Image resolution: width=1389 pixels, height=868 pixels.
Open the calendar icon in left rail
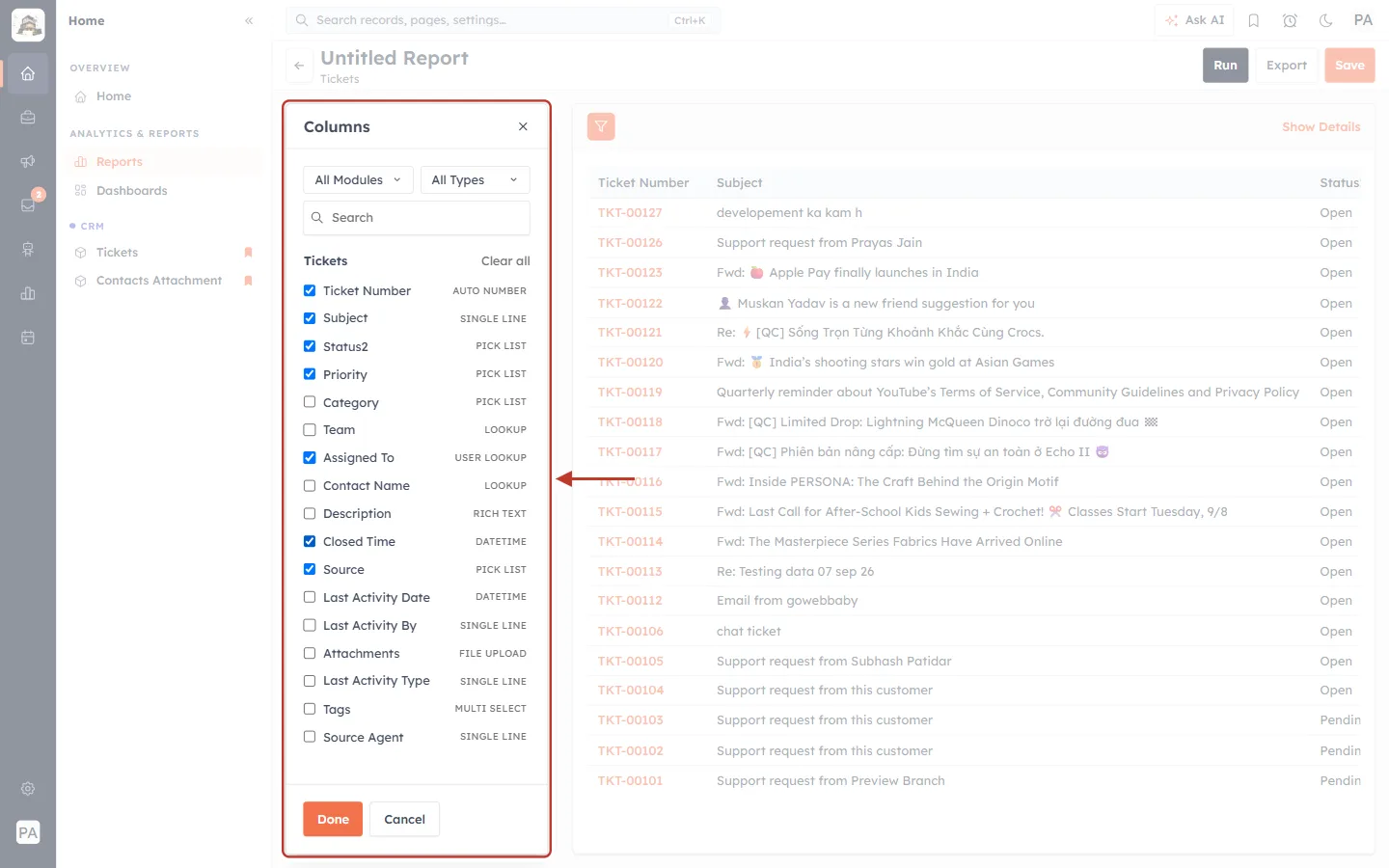28,338
